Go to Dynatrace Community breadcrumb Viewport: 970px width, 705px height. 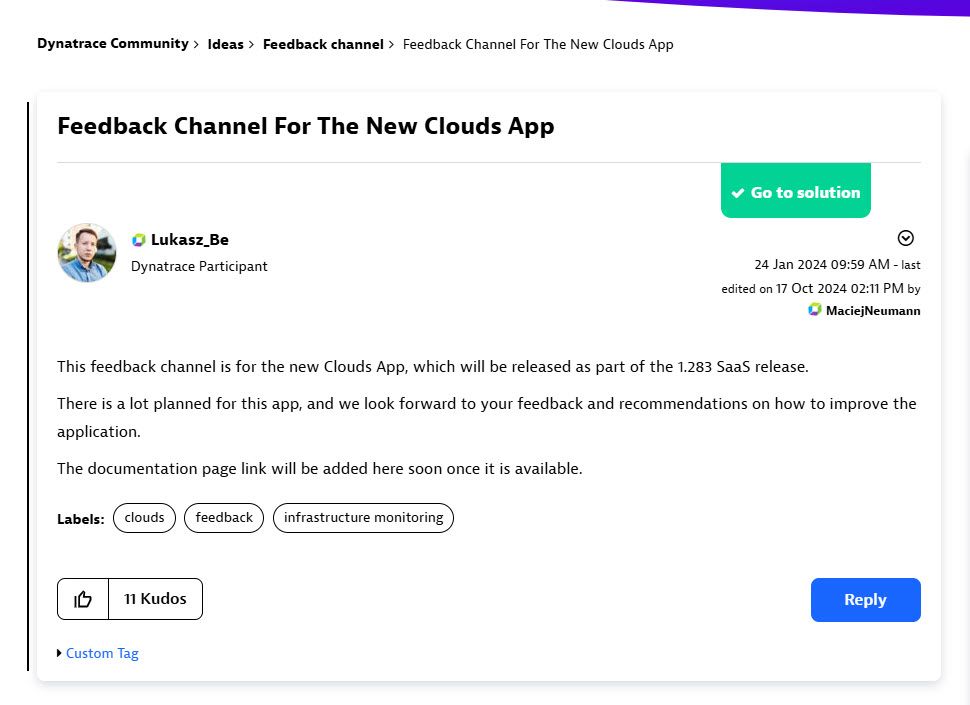coord(113,44)
